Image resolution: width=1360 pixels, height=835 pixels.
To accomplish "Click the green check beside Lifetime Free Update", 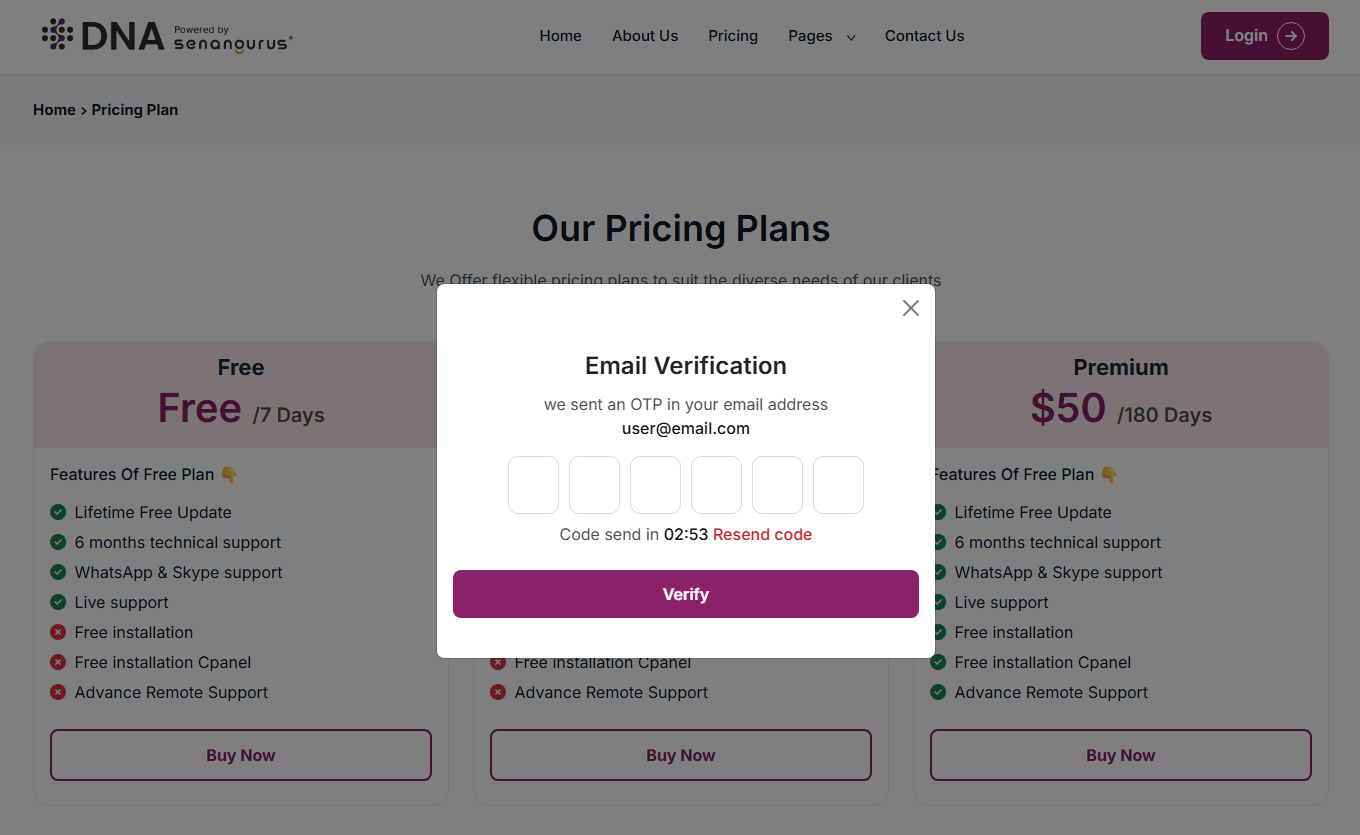I will [58, 512].
